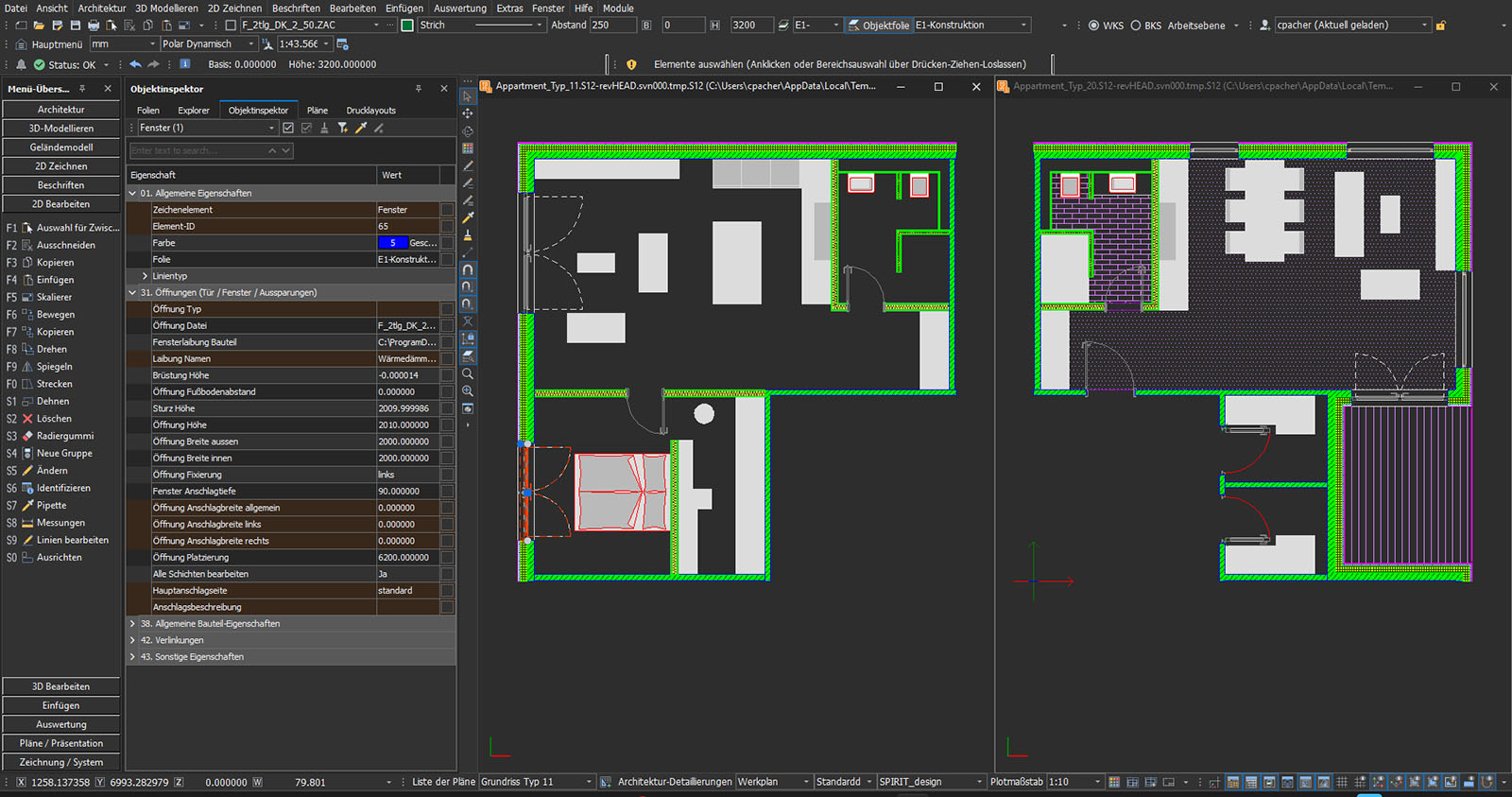Click the print icon in the toolbar
The image size is (1512, 797).
(93, 26)
